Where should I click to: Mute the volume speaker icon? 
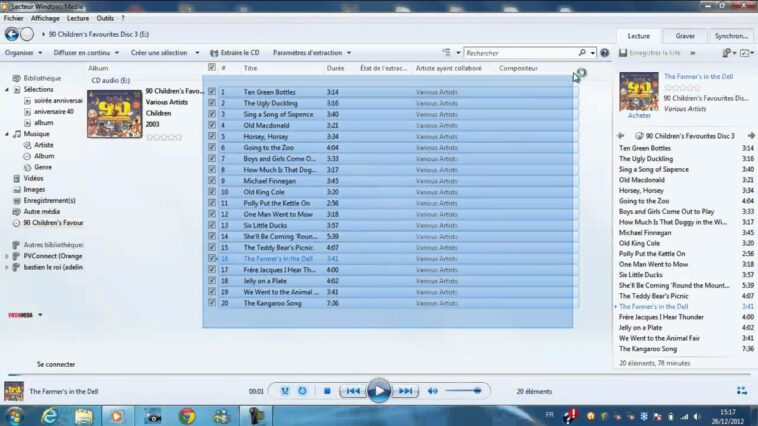pos(432,391)
